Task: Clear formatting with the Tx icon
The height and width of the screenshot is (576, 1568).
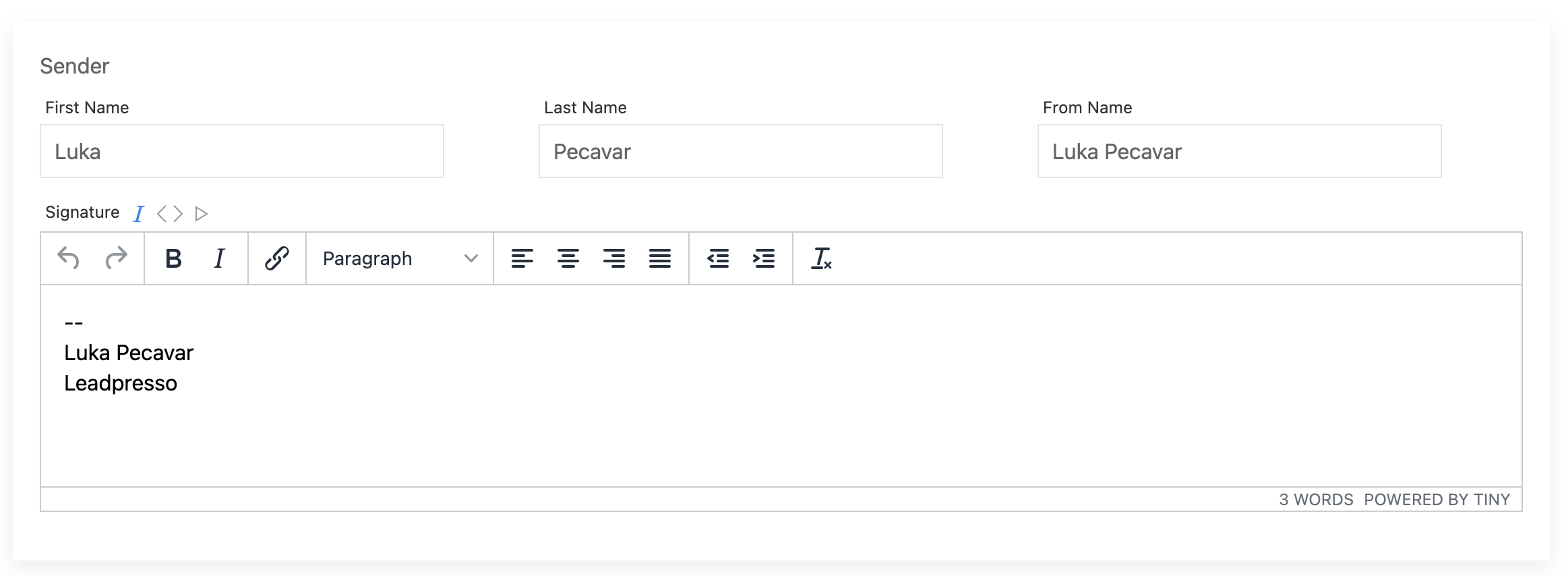Action: tap(822, 258)
